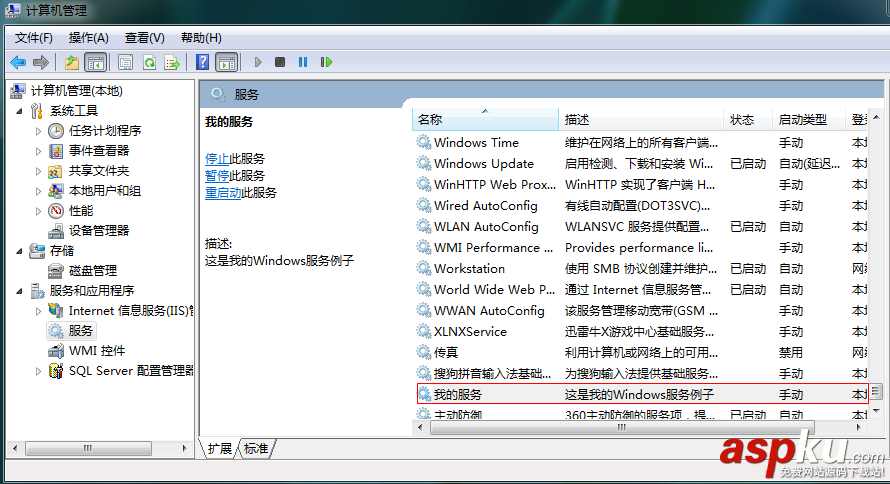890x484 pixels.
Task: Select 任务计划程序 tree item
Action: pyautogui.click(x=104, y=131)
